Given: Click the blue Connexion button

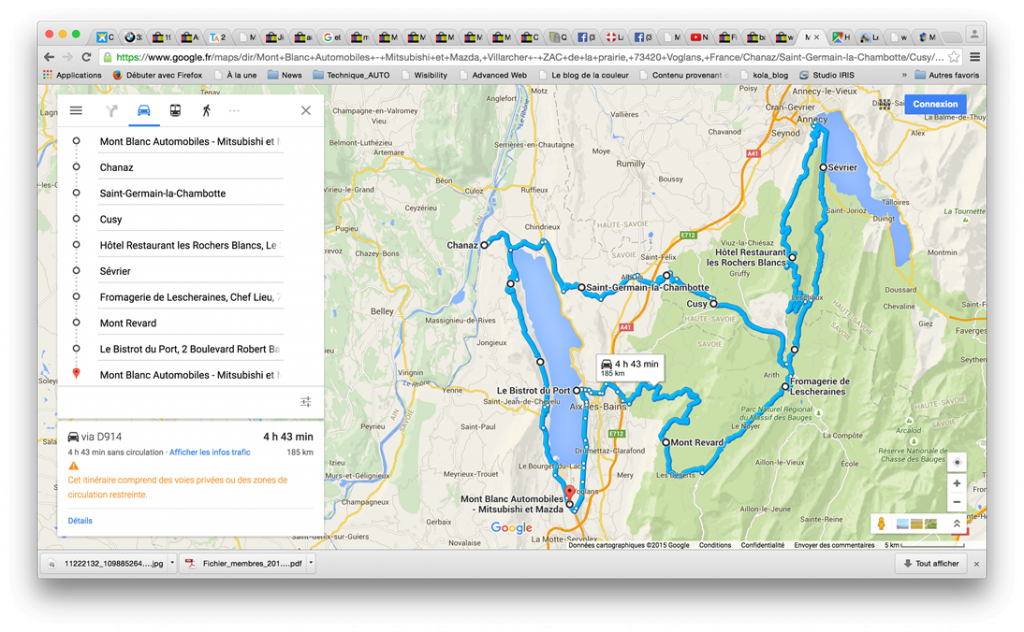Looking at the screenshot, I should click(935, 104).
